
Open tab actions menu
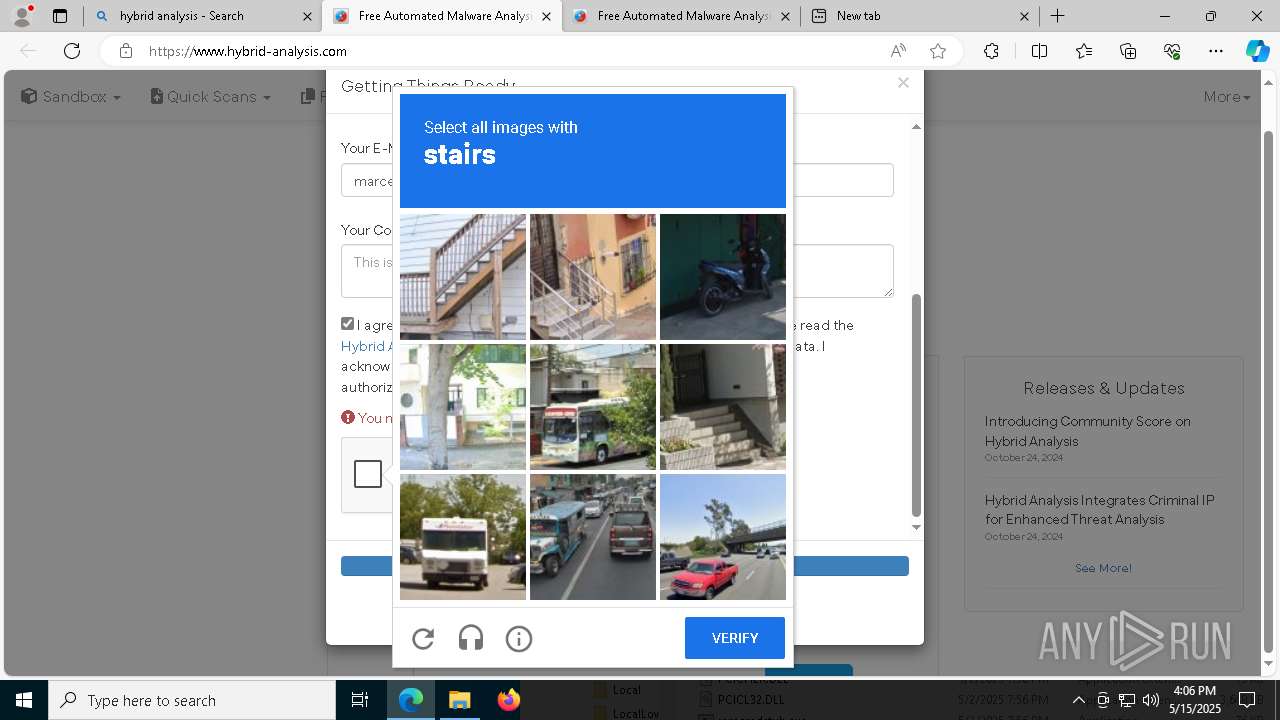pos(60,16)
